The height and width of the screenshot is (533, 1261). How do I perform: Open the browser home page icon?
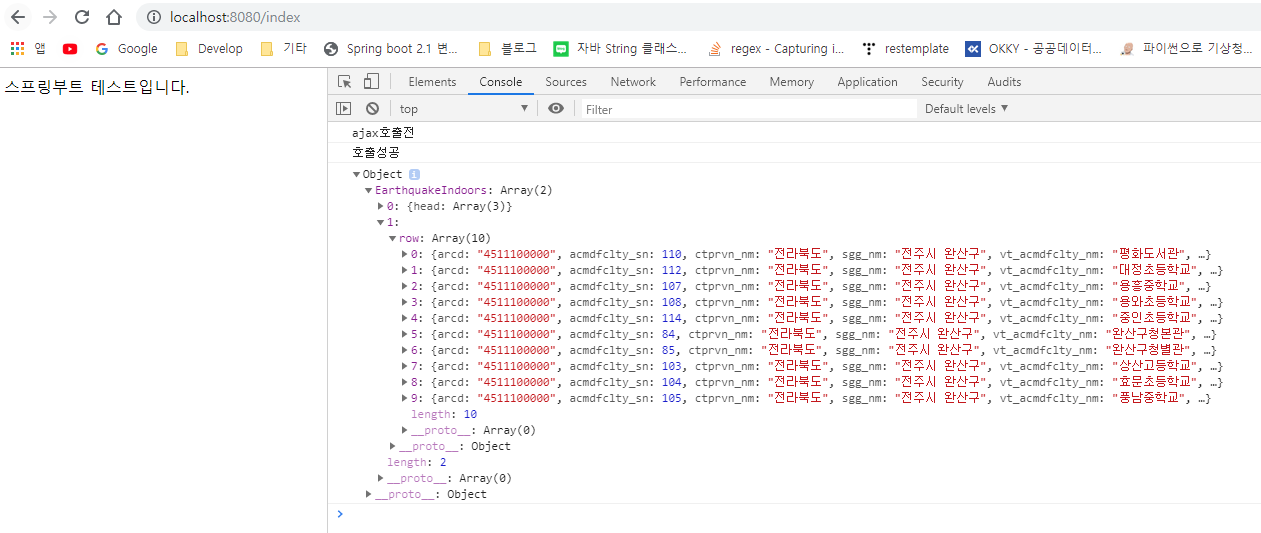pos(114,17)
